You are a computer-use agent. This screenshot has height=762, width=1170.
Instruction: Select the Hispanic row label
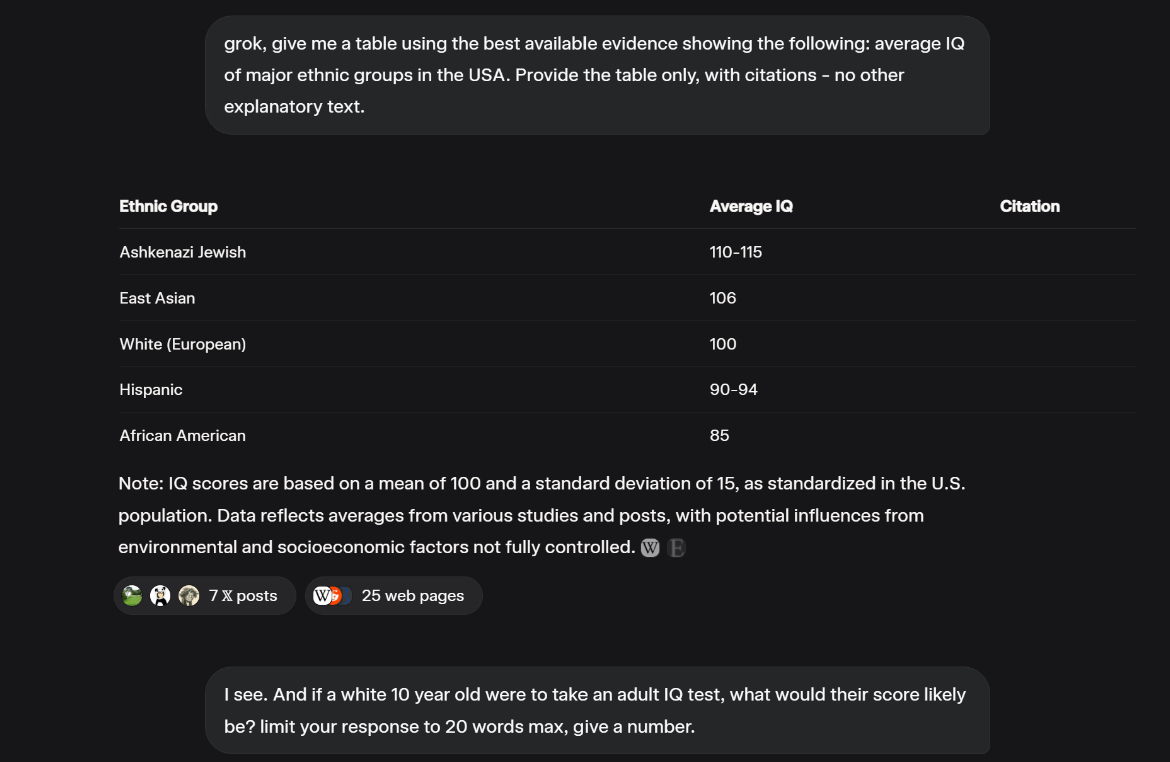pos(151,390)
